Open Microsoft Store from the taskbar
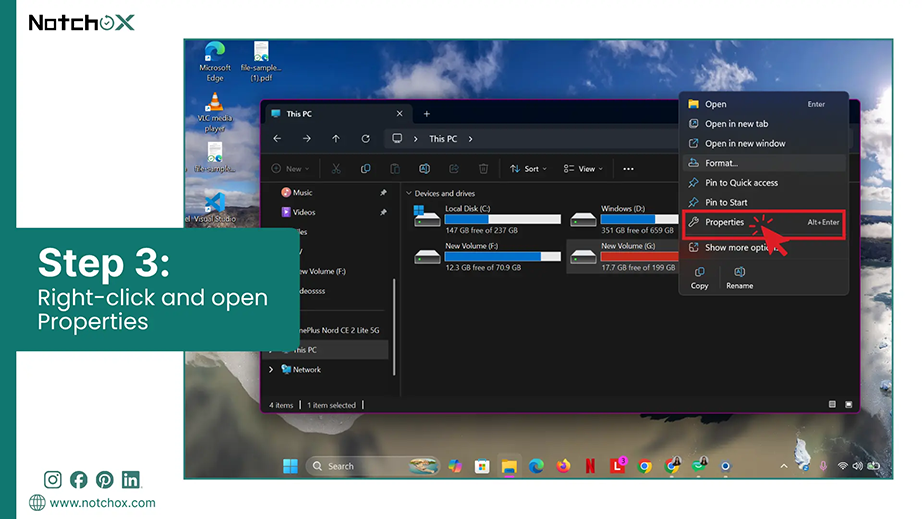Screen dimensions: 922x519 pos(482,466)
